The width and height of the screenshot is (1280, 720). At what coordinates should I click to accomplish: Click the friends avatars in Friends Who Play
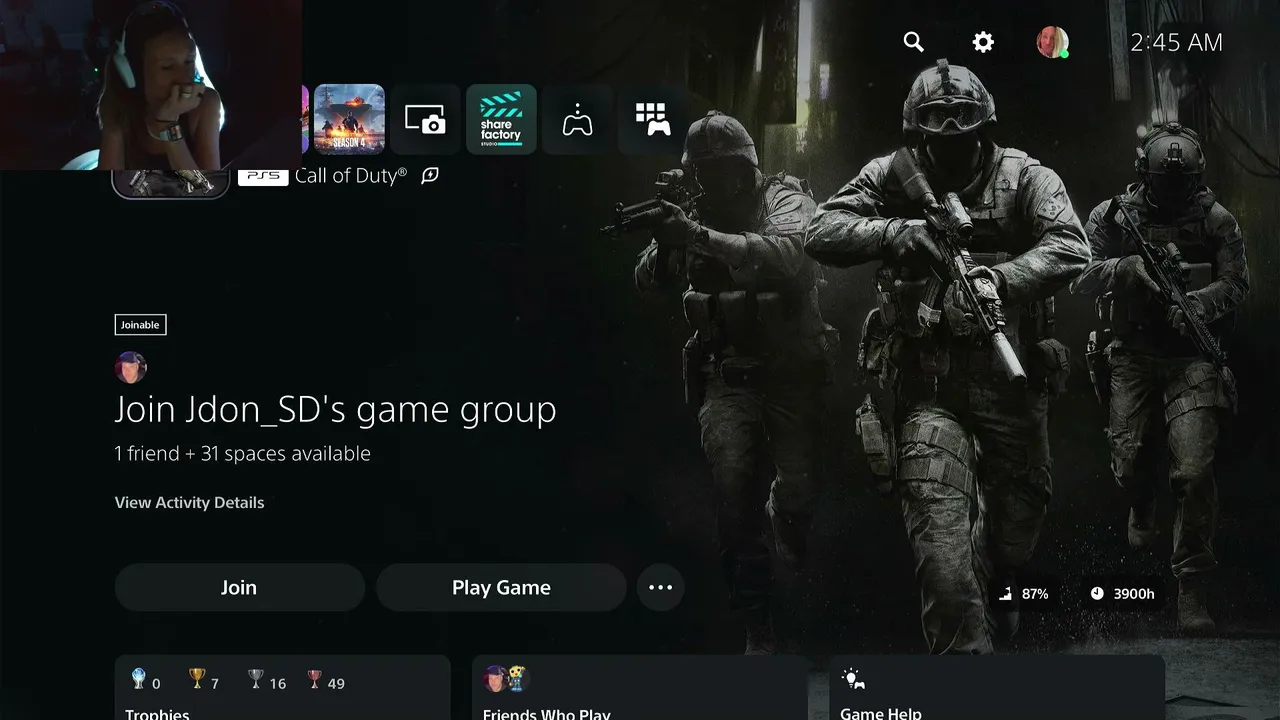pyautogui.click(x=505, y=679)
